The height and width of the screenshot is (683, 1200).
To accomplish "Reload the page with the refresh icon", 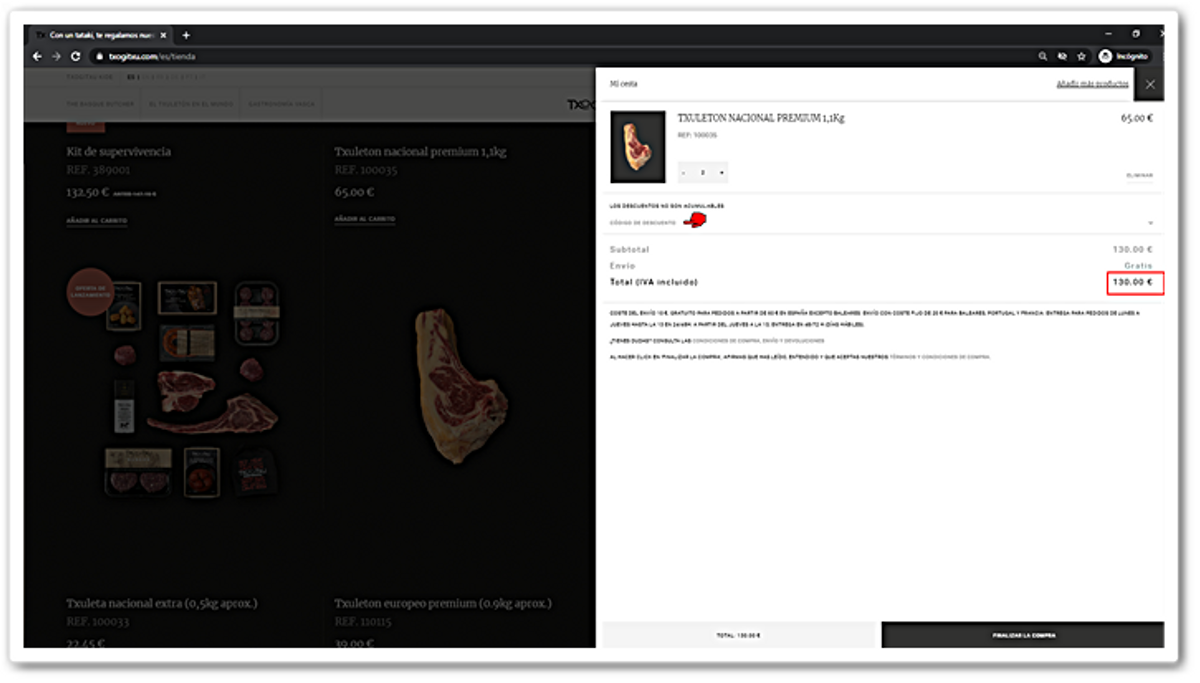I will click(75, 57).
